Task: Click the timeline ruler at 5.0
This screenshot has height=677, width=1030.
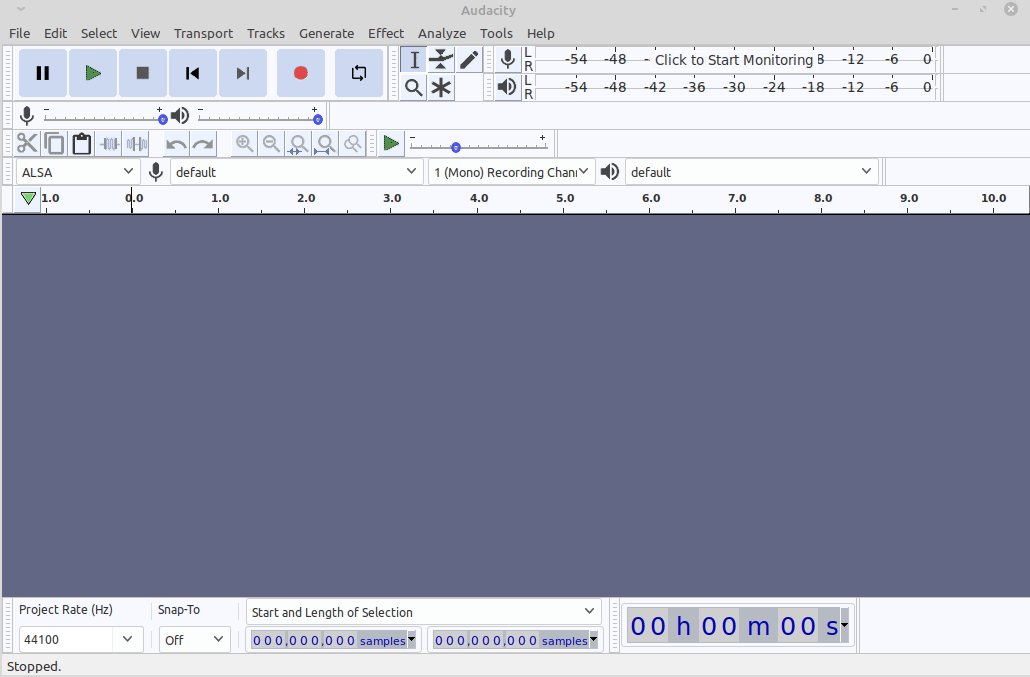Action: [x=565, y=198]
